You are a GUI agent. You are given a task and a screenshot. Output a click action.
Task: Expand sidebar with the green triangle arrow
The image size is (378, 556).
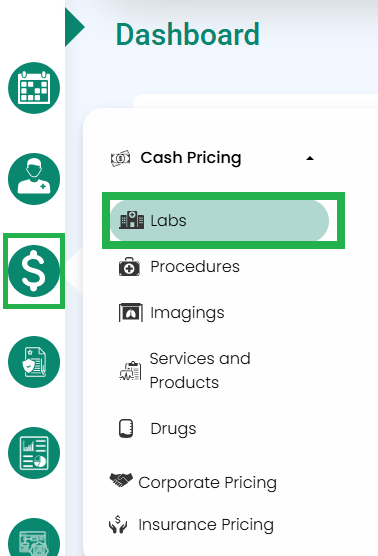[74, 27]
